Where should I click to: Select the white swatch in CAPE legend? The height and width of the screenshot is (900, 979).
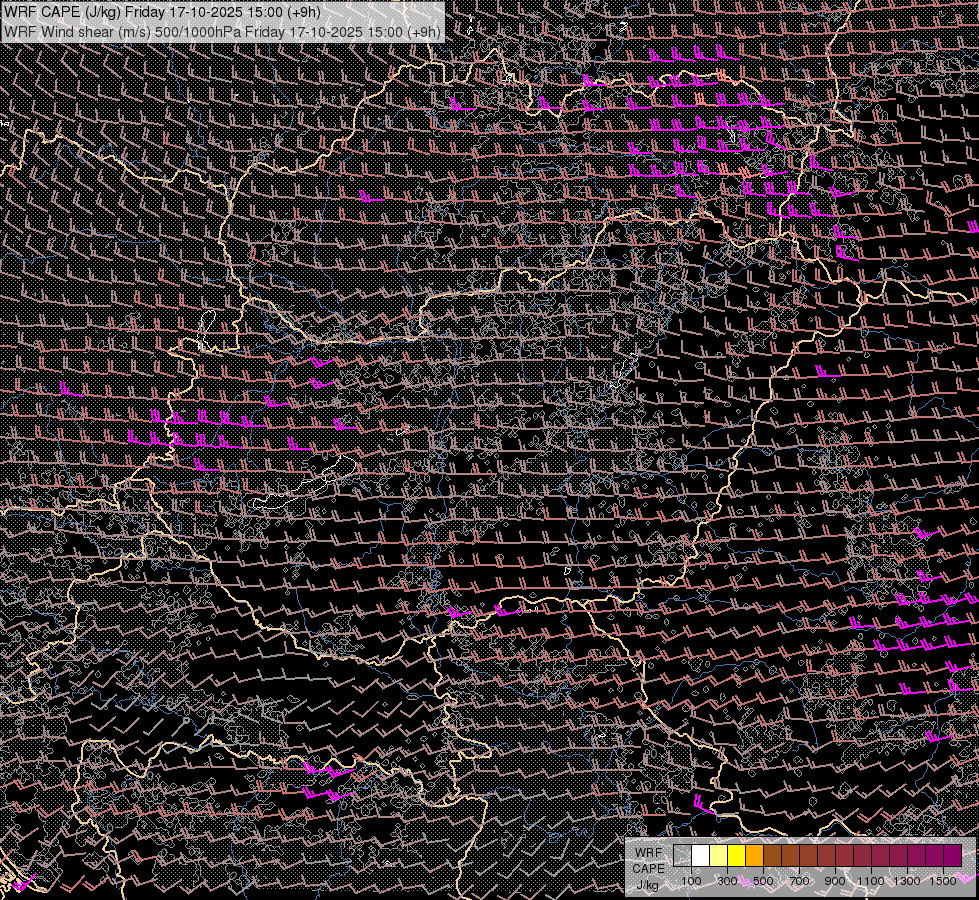[700, 856]
